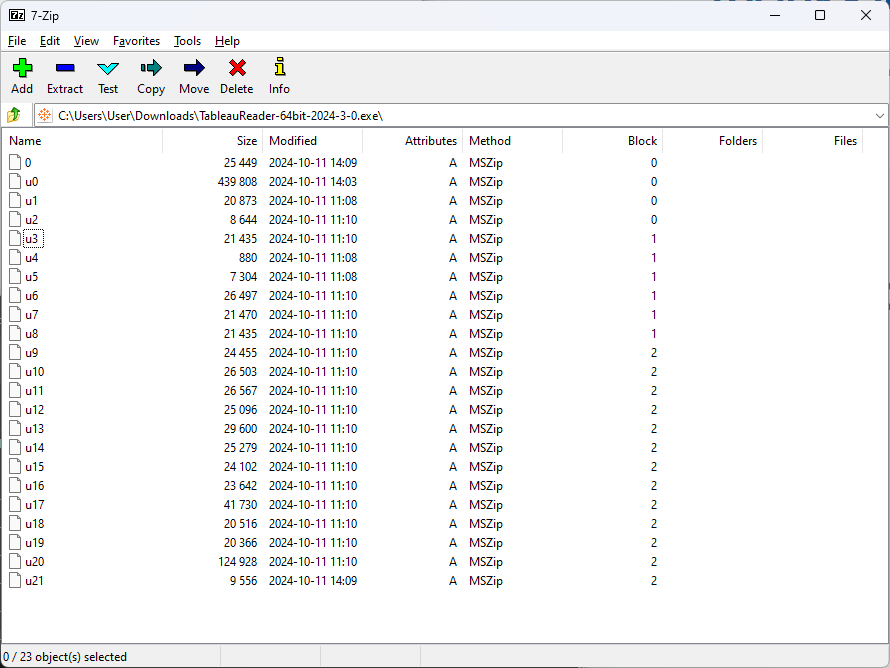Click the file icon for item 0
The width and height of the screenshot is (890, 668).
click(x=15, y=163)
